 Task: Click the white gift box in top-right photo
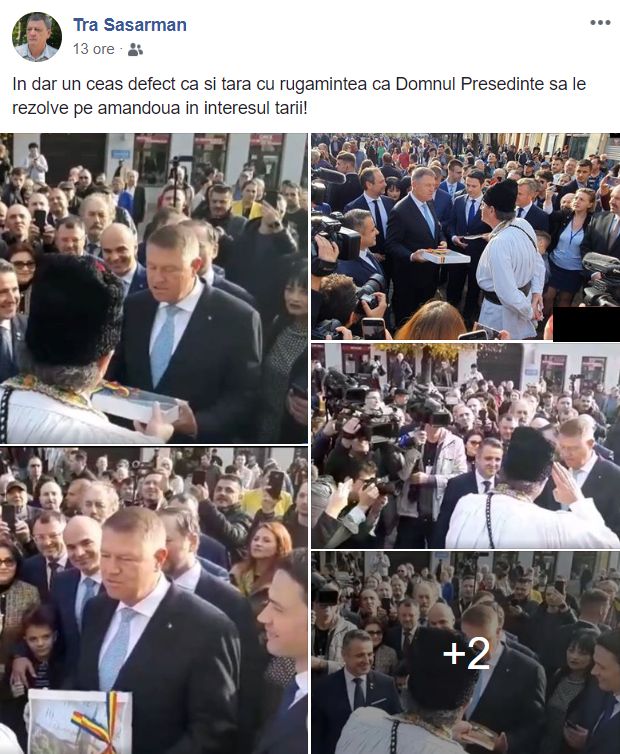446,256
